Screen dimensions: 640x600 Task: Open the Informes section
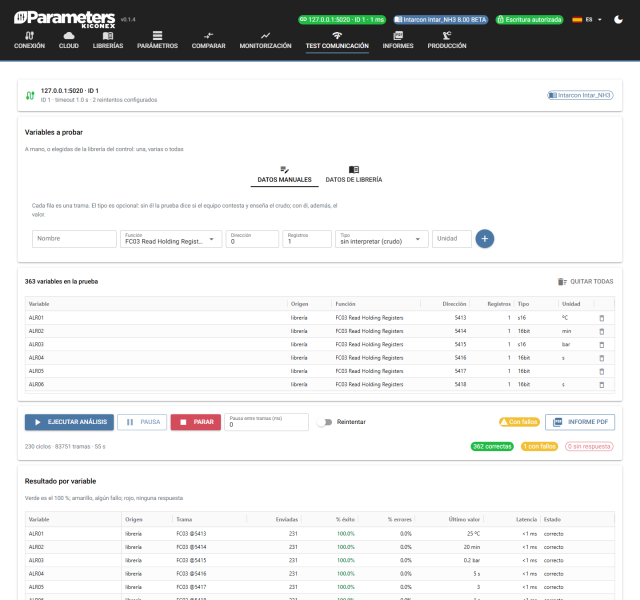(398, 40)
